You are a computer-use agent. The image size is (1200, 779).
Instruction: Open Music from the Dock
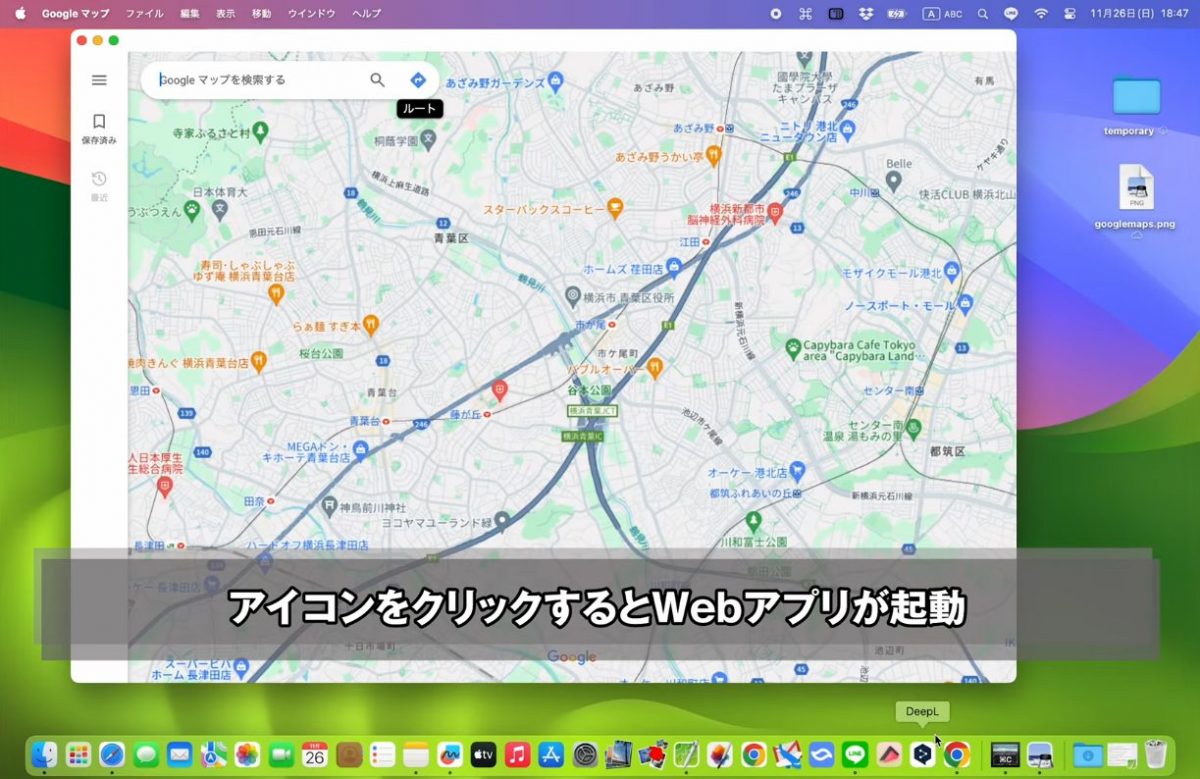pyautogui.click(x=517, y=754)
